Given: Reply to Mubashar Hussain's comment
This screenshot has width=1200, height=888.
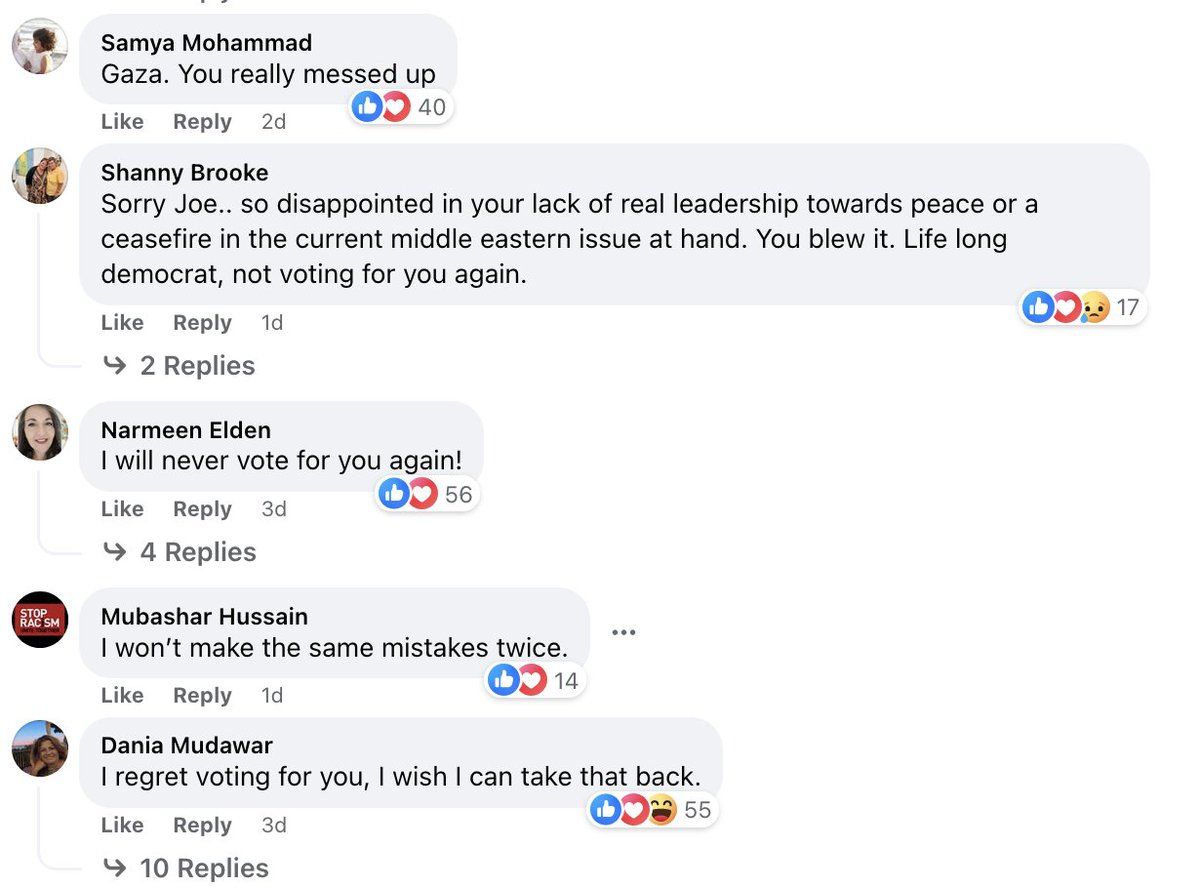Looking at the screenshot, I should (x=202, y=695).
